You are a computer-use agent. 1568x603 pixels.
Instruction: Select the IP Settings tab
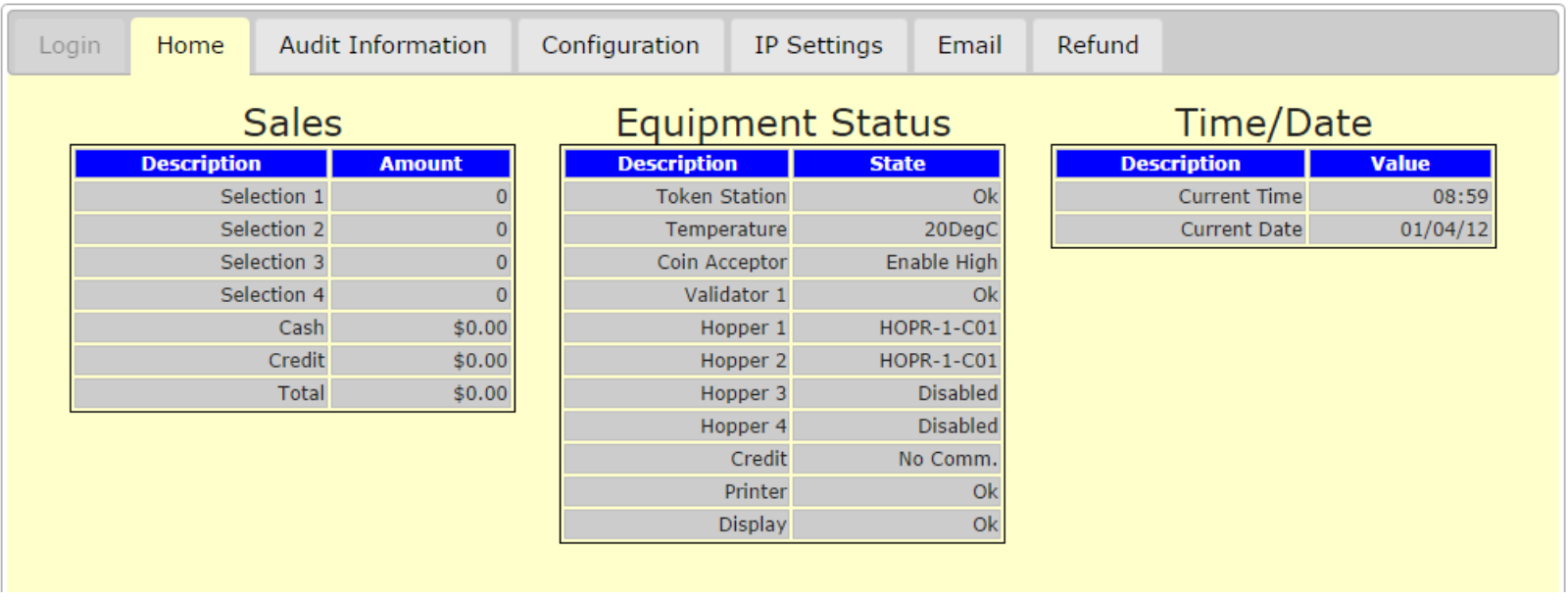(x=818, y=46)
